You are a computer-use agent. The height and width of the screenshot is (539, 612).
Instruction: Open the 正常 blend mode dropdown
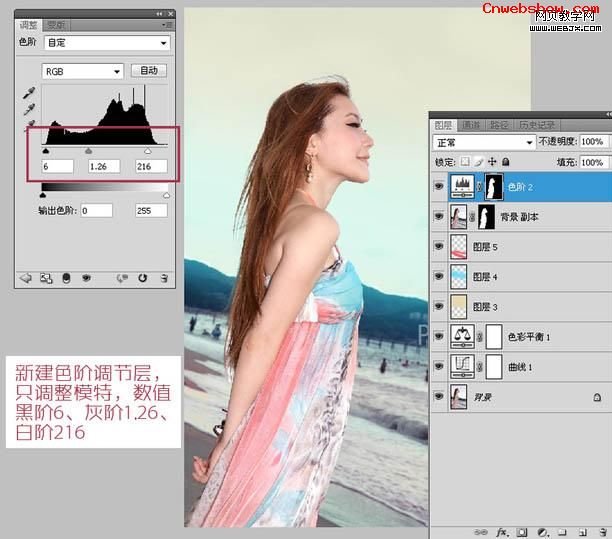click(483, 142)
